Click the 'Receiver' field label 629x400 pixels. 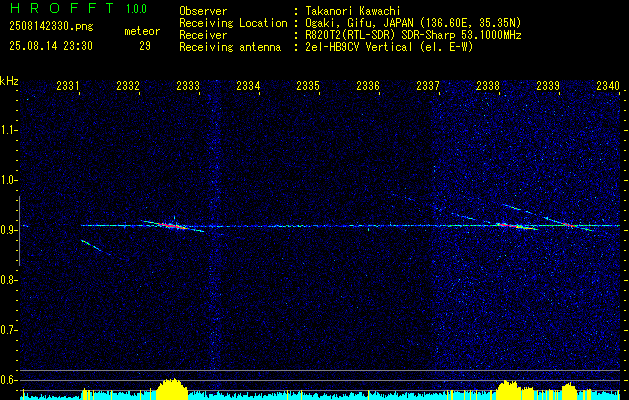(203, 35)
